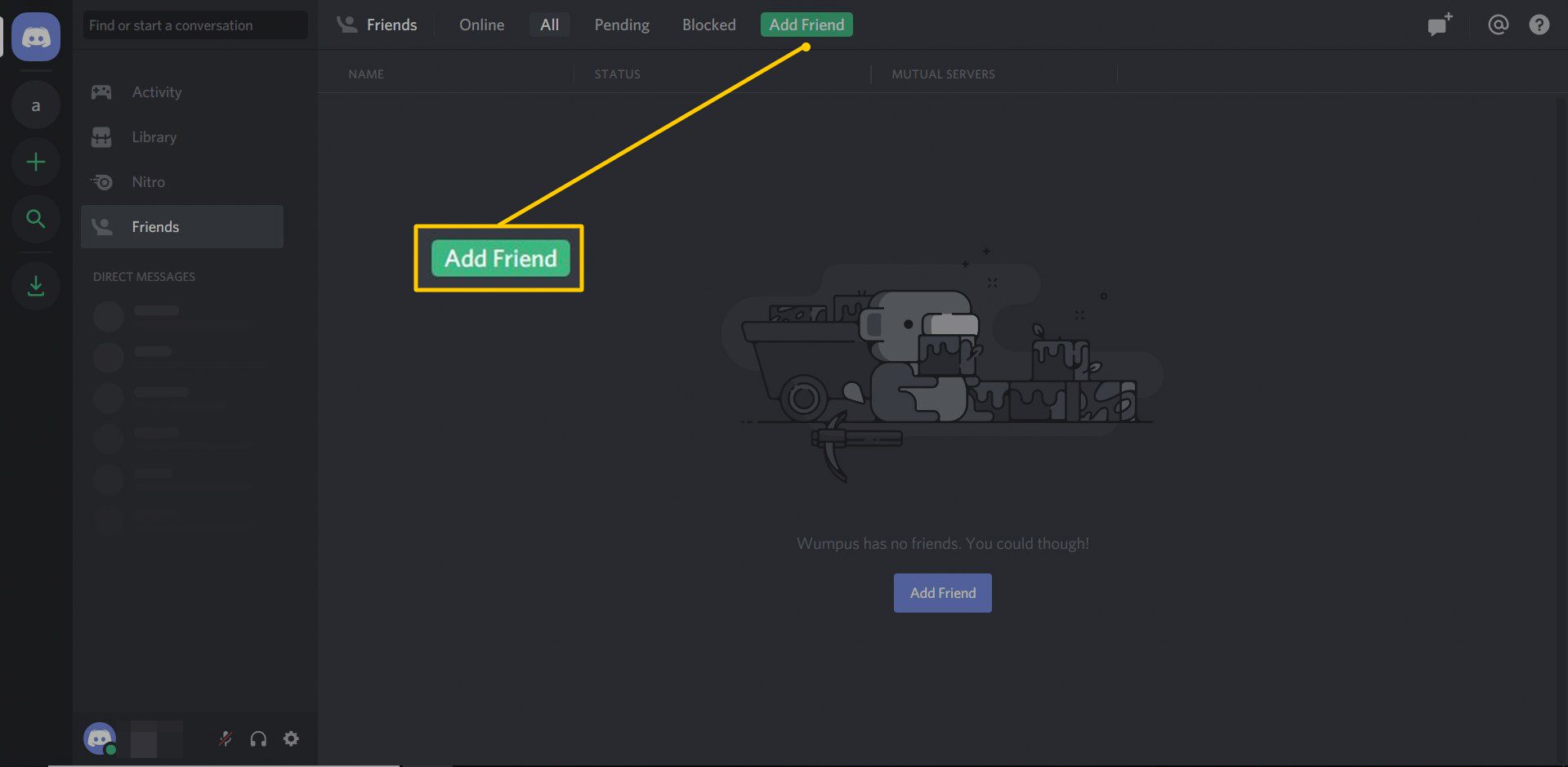Switch to the Pending tab
This screenshot has width=1568, height=767.
[622, 25]
